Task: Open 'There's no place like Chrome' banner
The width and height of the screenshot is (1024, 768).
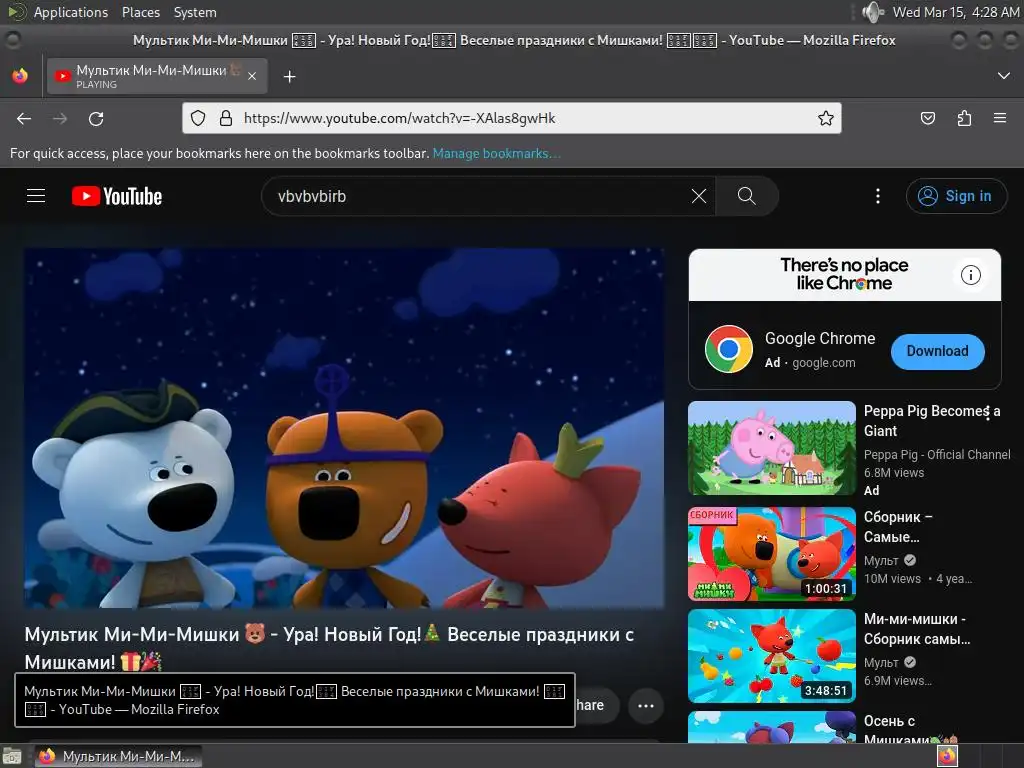Action: 844,274
